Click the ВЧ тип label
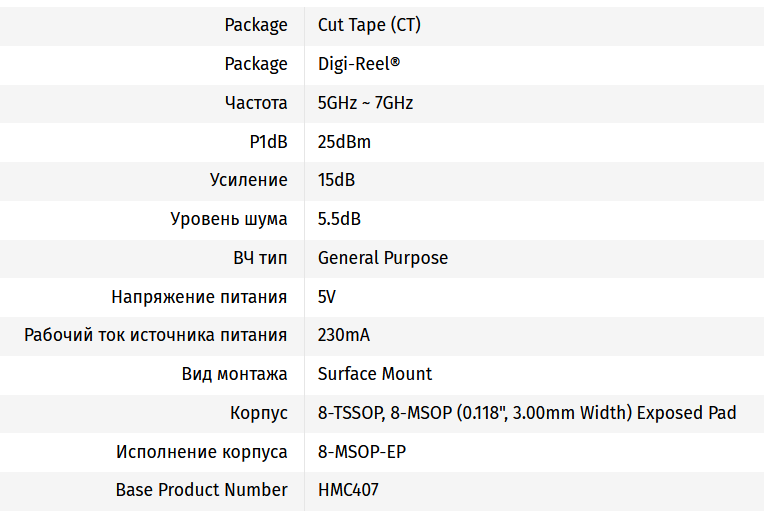The image size is (764, 513). (260, 258)
